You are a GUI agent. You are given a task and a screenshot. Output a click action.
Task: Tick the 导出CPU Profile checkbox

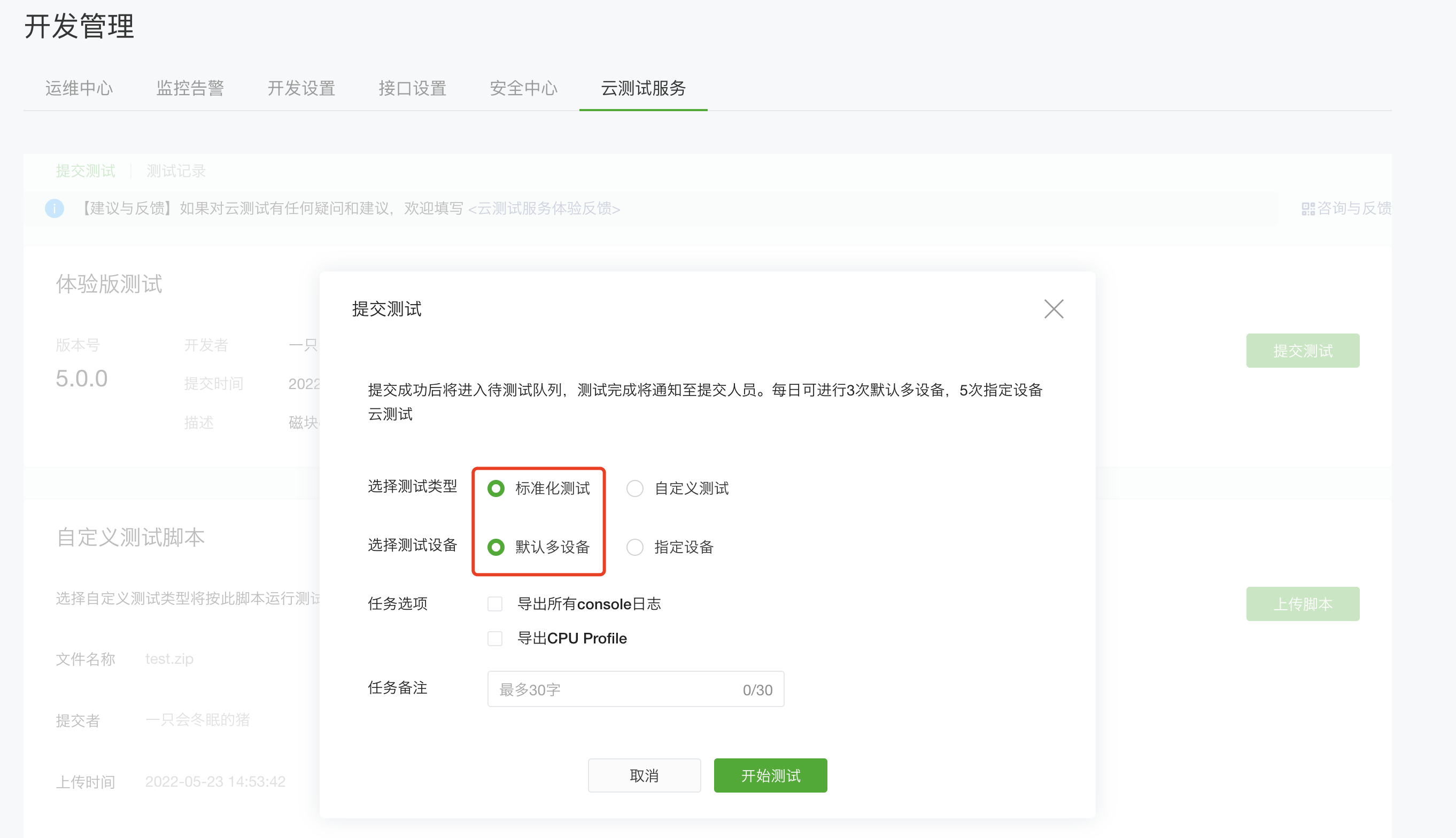tap(495, 638)
